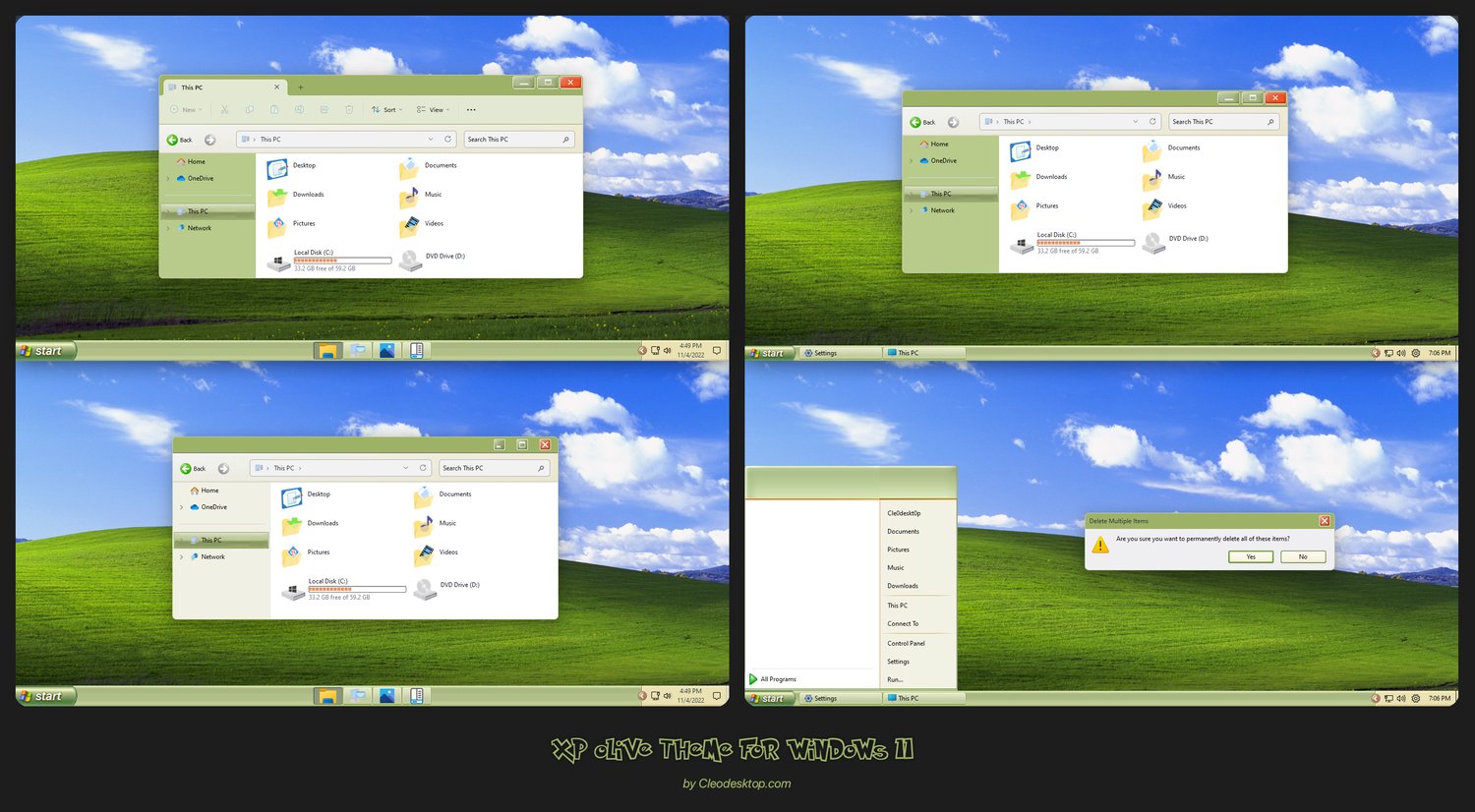Screen dimensions: 1475x812
Task: Open the Sort dropdown in Explorer toolbar
Action: tap(387, 110)
